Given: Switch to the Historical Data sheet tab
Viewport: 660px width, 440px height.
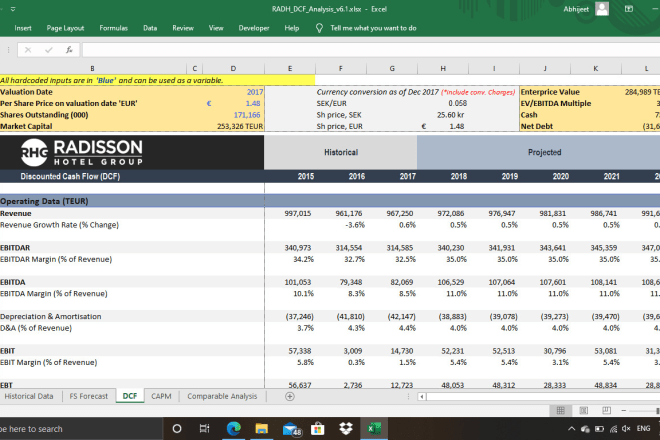Looking at the screenshot, I should pyautogui.click(x=29, y=396).
